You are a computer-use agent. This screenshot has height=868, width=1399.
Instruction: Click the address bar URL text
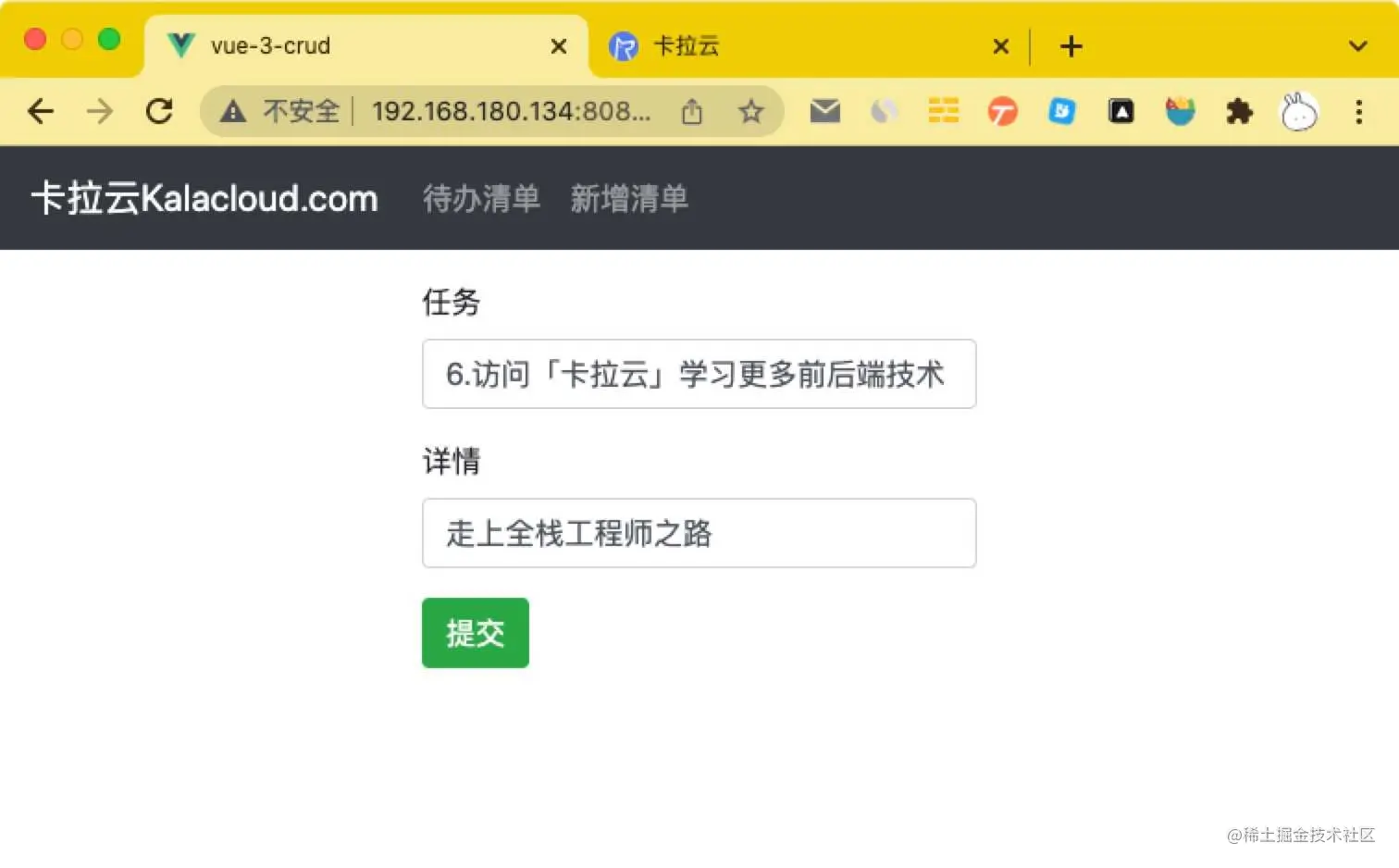click(512, 112)
